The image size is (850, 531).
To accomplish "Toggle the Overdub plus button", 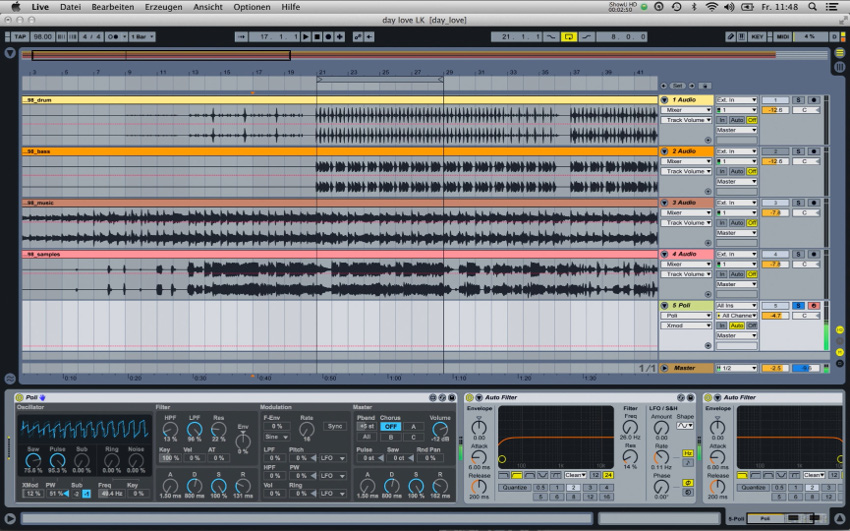I will pos(340,37).
